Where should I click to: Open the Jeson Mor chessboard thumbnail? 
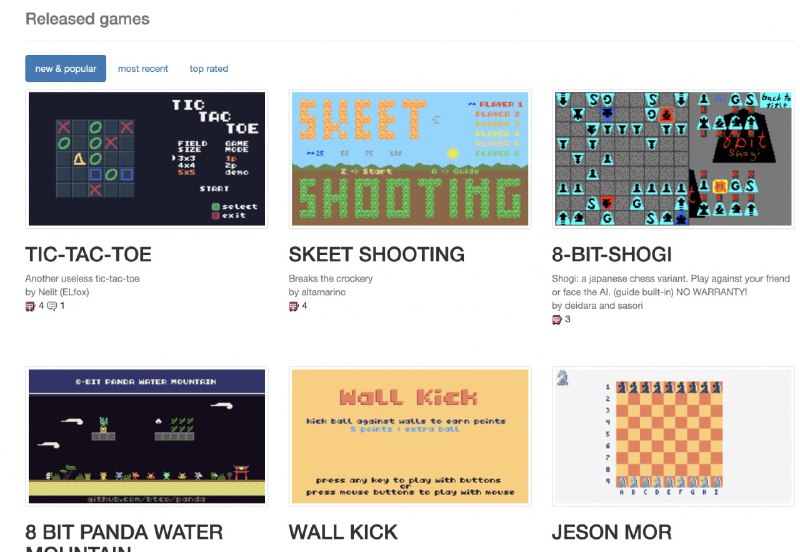click(x=673, y=436)
